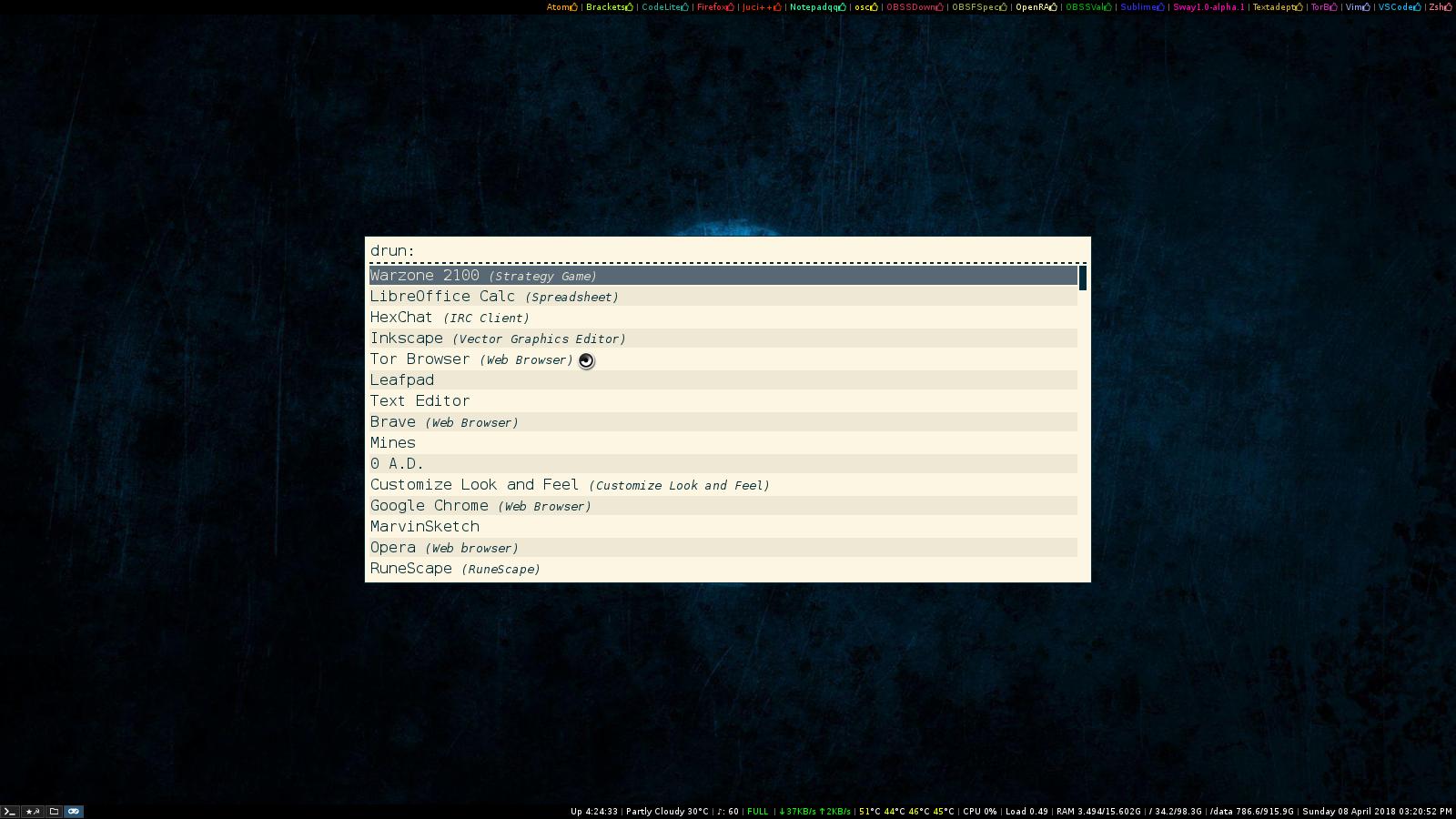This screenshot has height=819, width=1456.
Task: Click the flame icon next to Vim
Action: (1366, 6)
